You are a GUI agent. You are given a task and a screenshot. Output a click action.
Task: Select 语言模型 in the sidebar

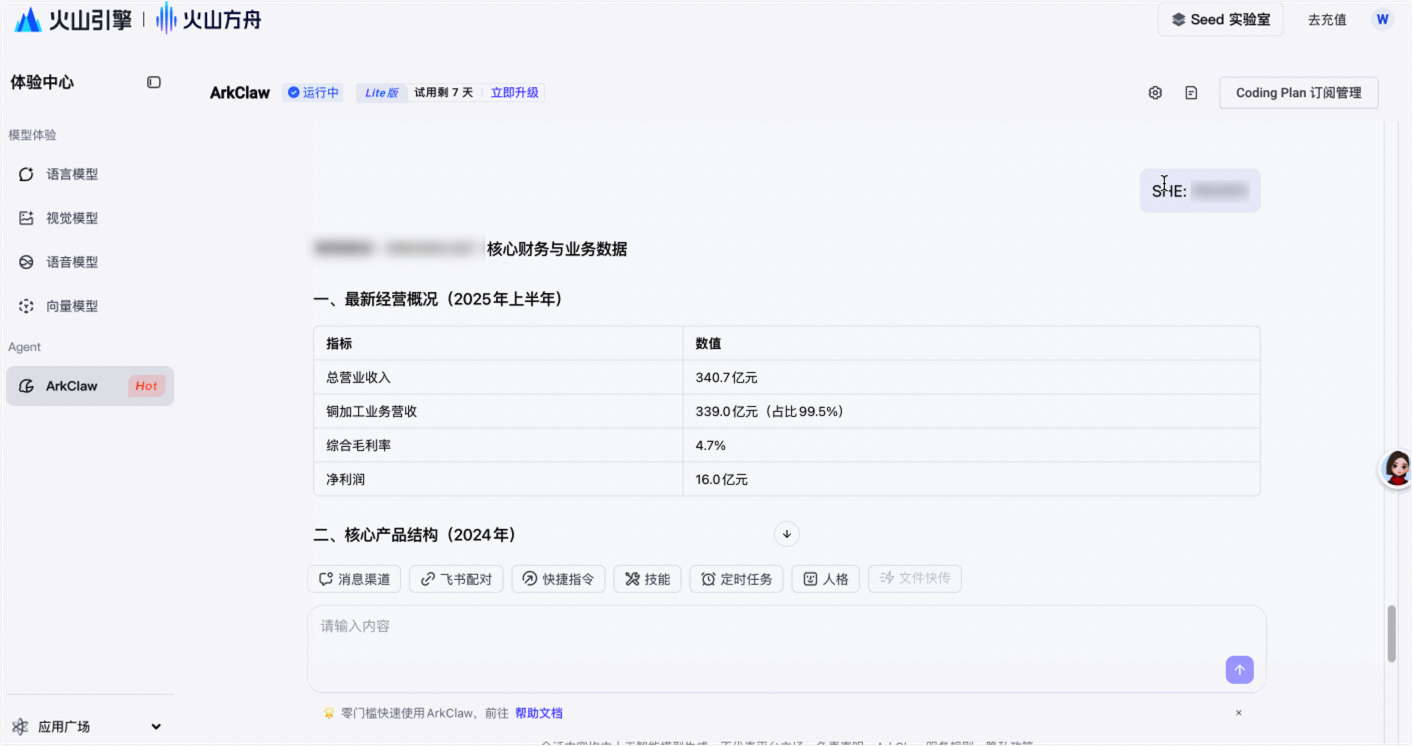[72, 174]
